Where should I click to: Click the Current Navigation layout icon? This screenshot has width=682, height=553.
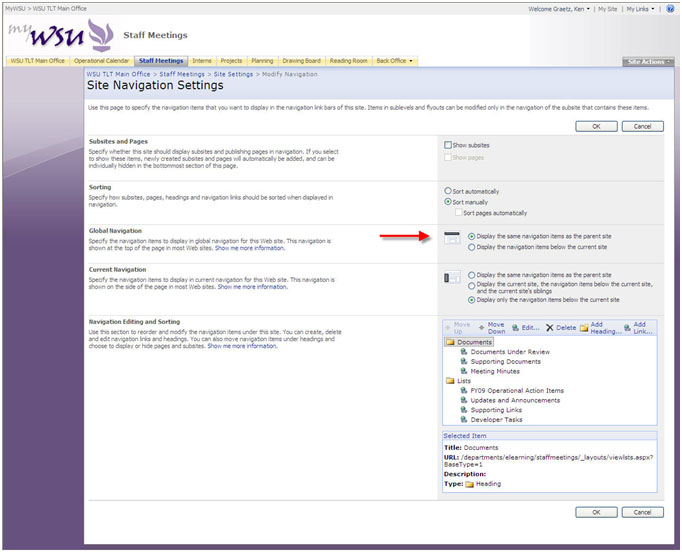click(x=452, y=277)
